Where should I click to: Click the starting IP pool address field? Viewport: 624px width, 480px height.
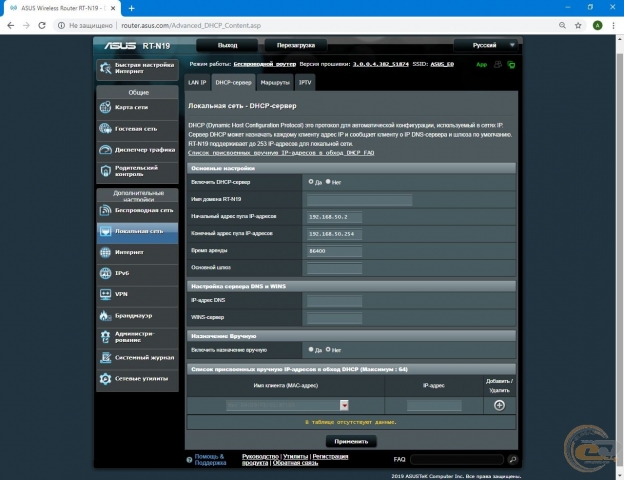click(334, 217)
